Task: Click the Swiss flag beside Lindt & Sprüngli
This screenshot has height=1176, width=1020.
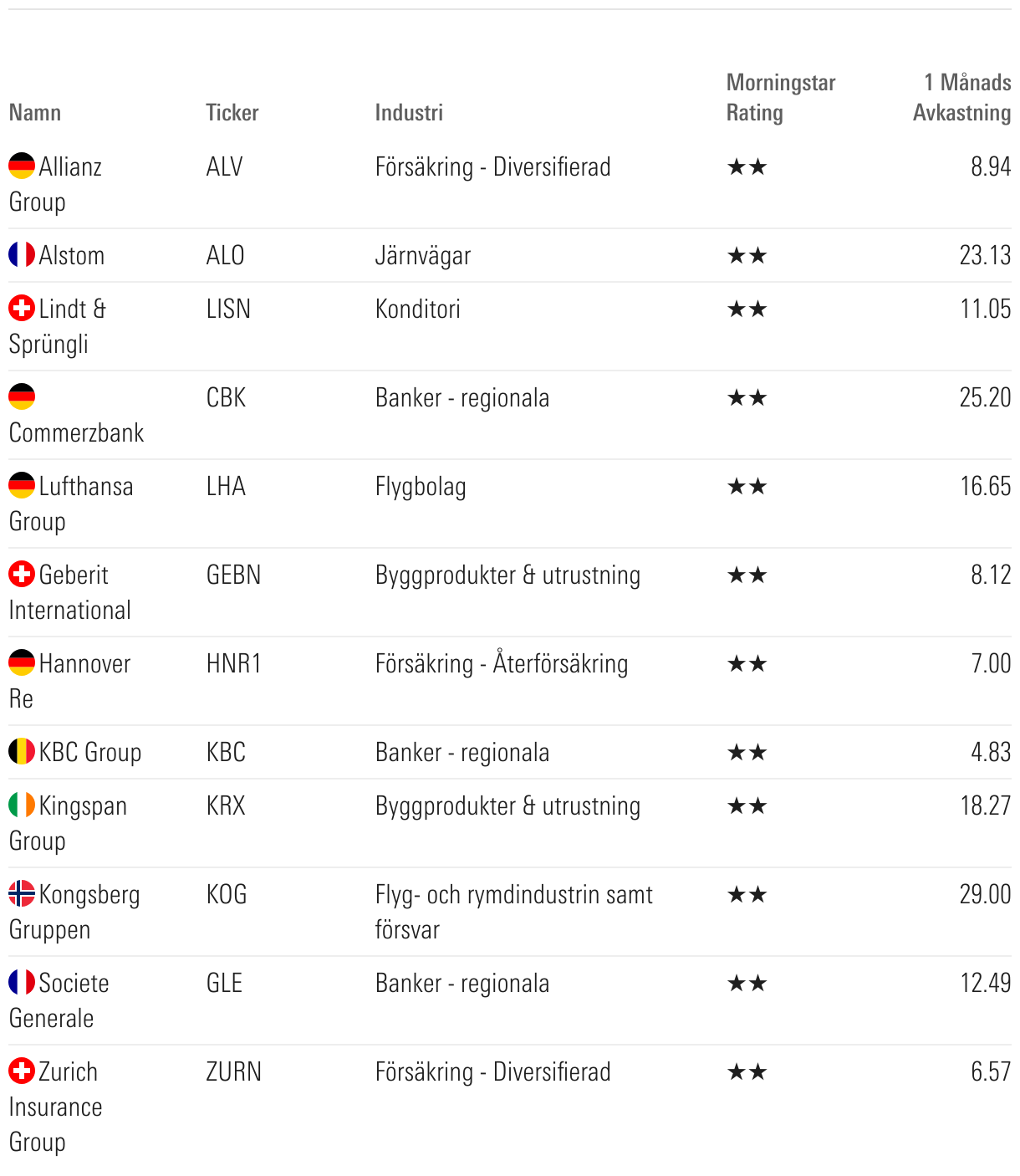Action: pos(22,308)
